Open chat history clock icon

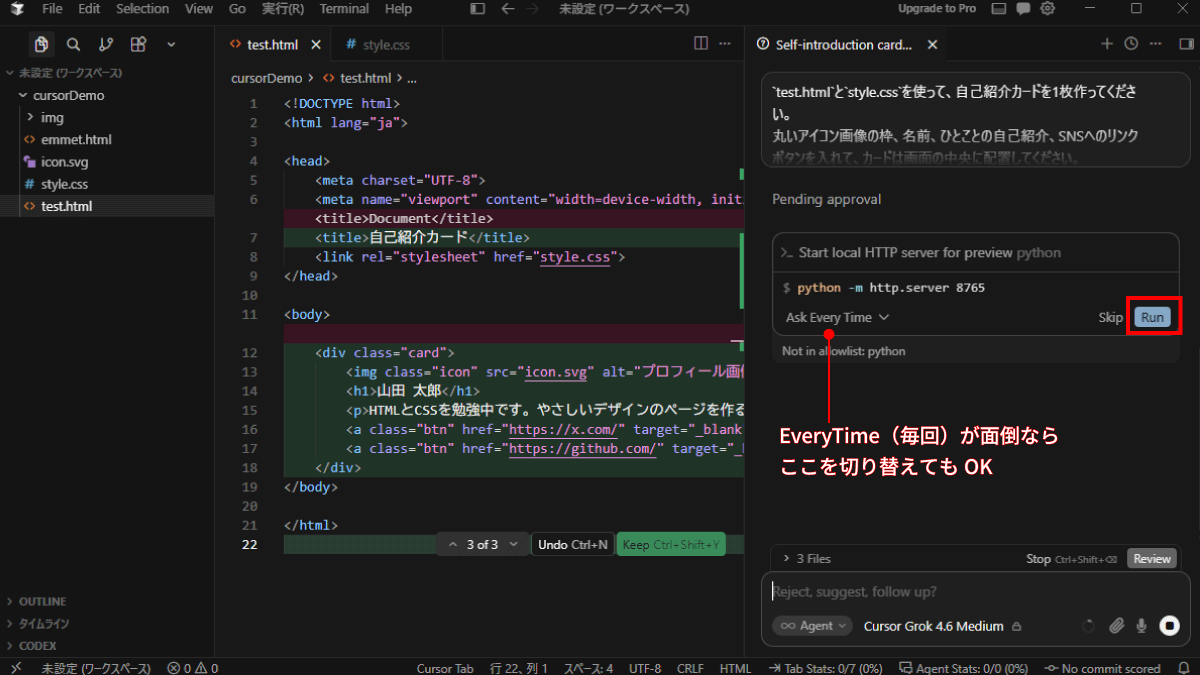click(x=1131, y=44)
